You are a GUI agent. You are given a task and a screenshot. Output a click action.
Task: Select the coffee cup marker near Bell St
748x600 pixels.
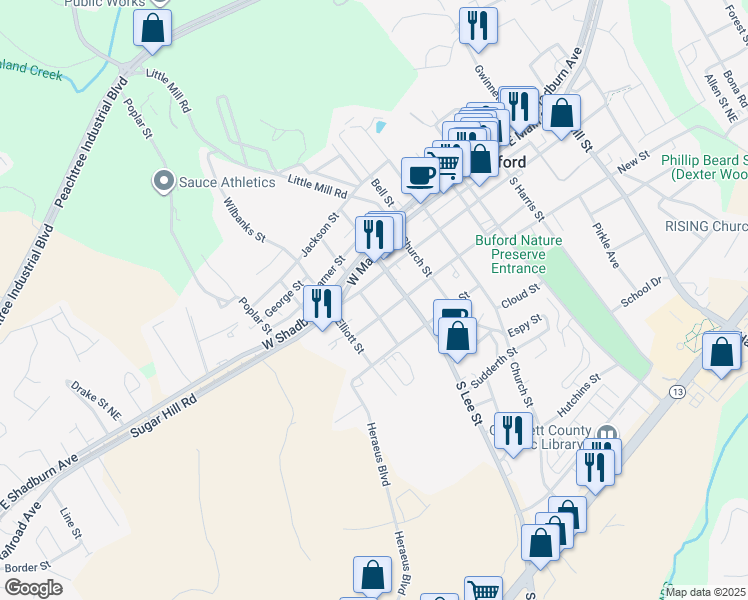click(x=420, y=176)
